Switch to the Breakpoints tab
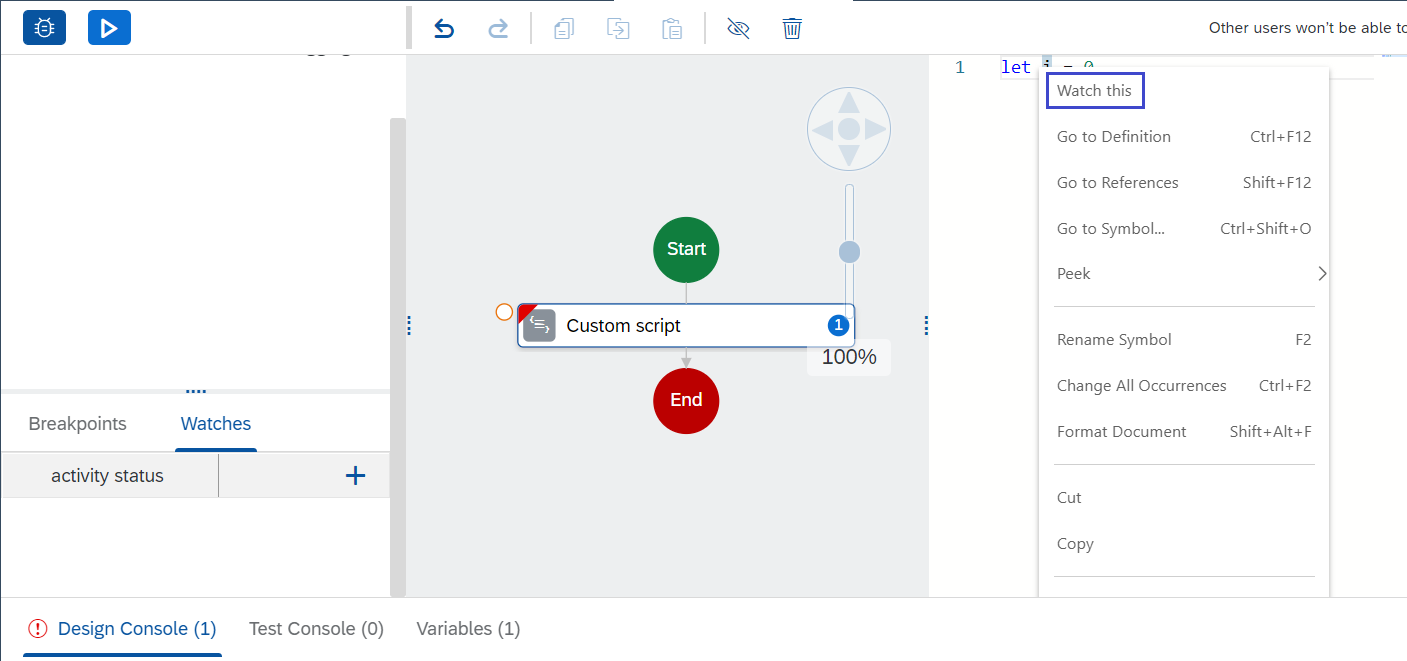1407x661 pixels. click(77, 424)
